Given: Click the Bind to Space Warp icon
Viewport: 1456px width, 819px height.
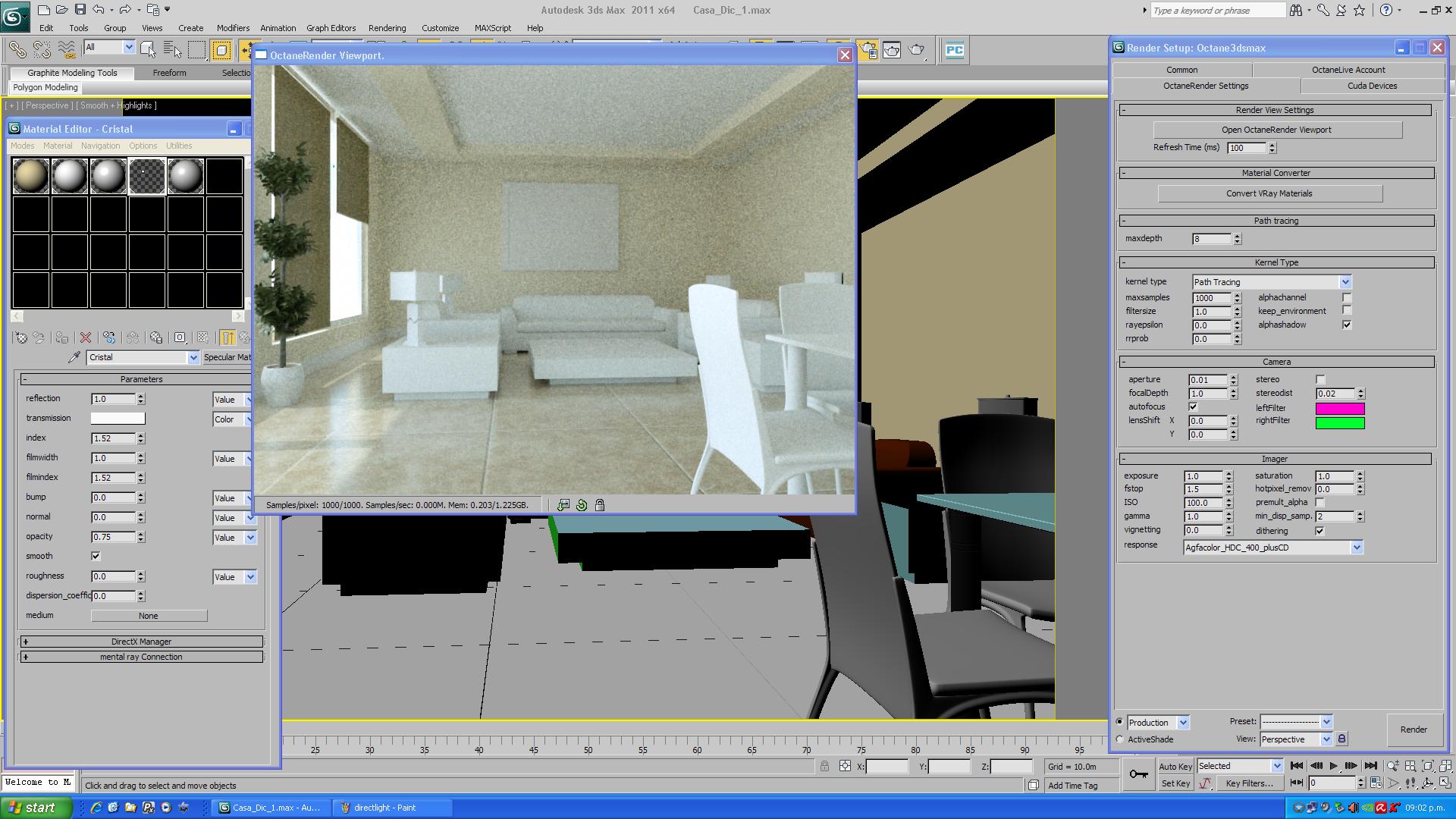Looking at the screenshot, I should 67,50.
